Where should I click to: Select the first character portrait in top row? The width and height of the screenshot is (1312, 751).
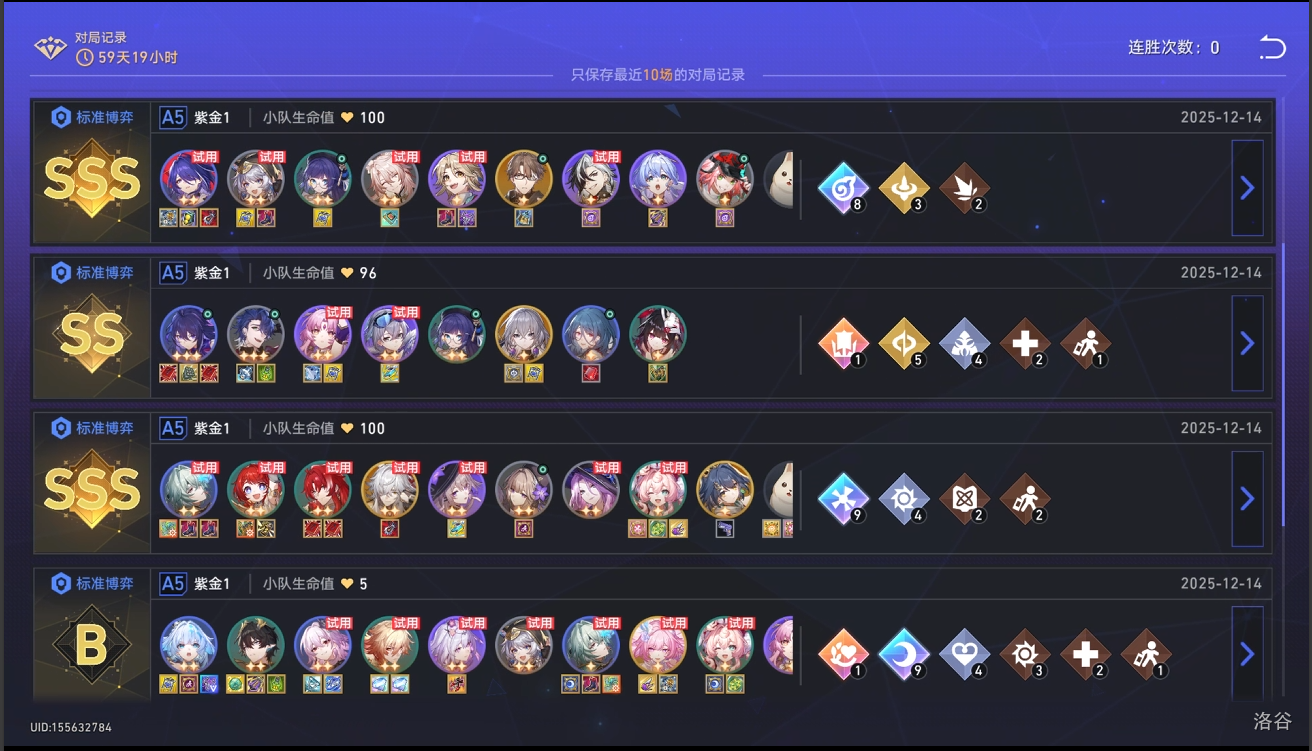tap(189, 179)
